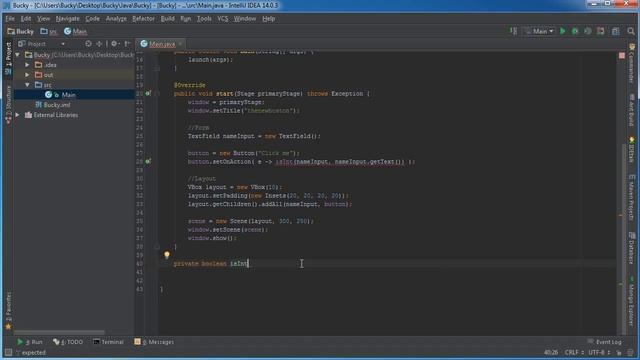Viewport: 640px width, 360px height.
Task: Toggle the 1: Project side tool window
Action: click(x=8, y=58)
